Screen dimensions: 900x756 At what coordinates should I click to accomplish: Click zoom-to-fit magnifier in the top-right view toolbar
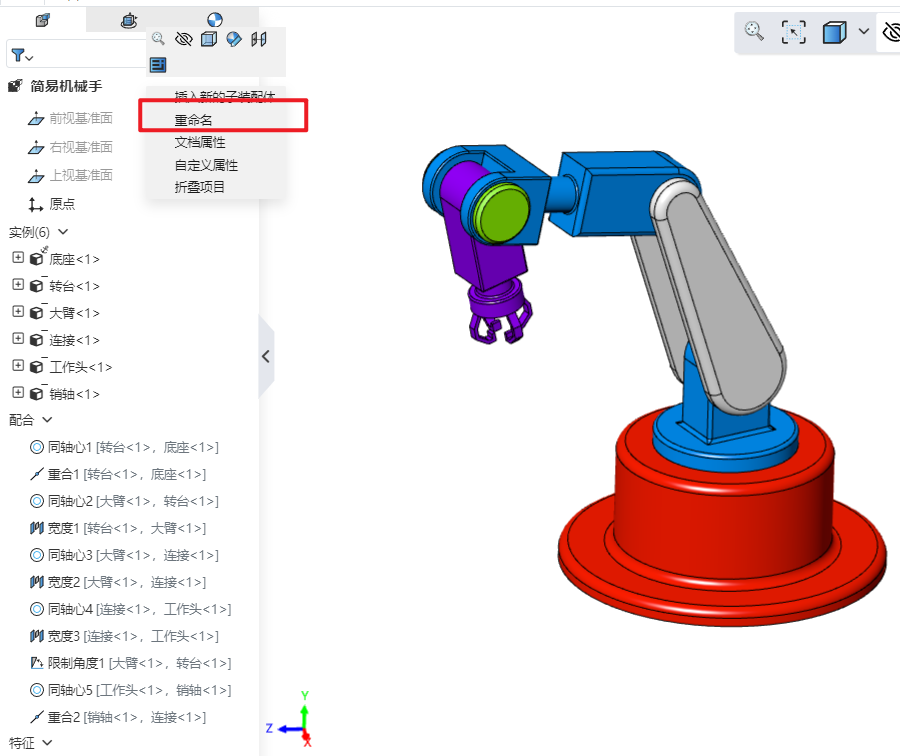pos(754,32)
